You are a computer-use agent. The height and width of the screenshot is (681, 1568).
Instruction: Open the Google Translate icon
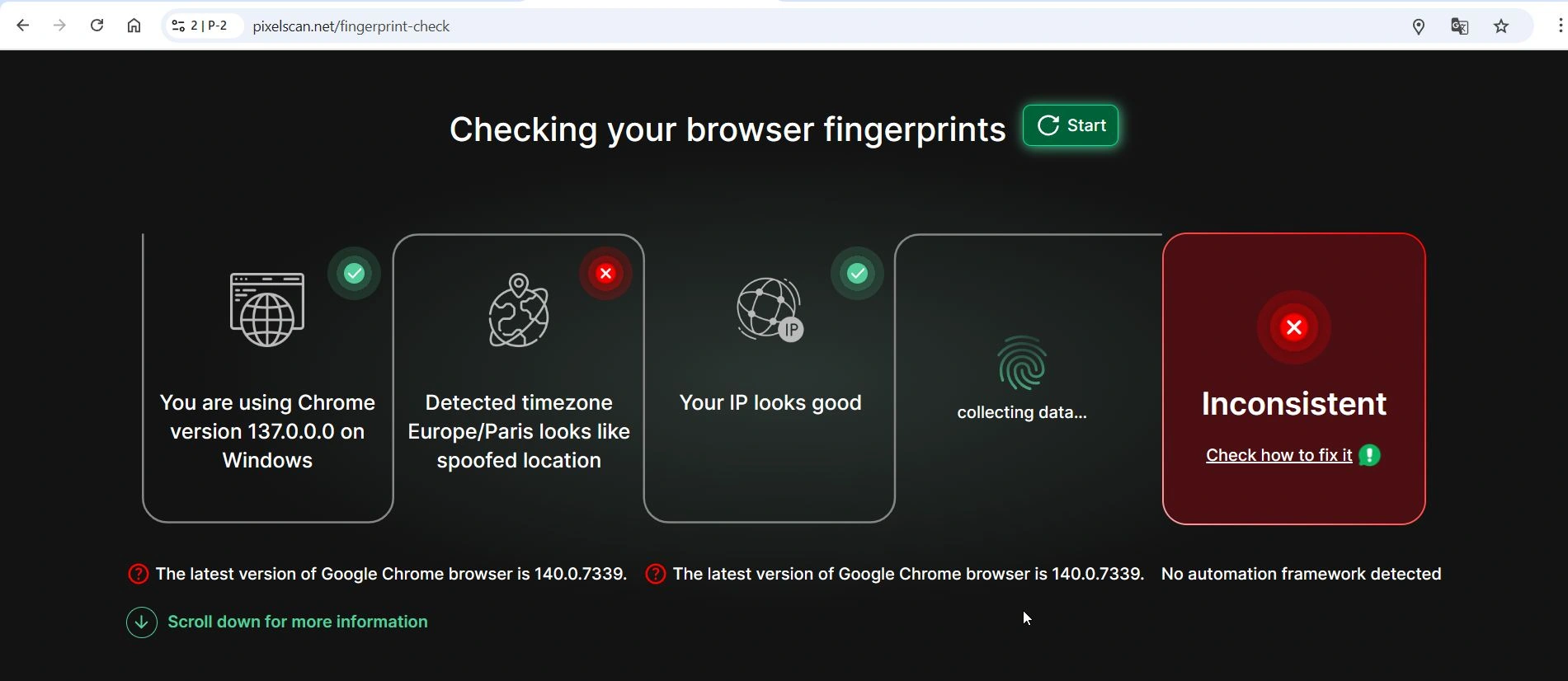tap(1459, 27)
